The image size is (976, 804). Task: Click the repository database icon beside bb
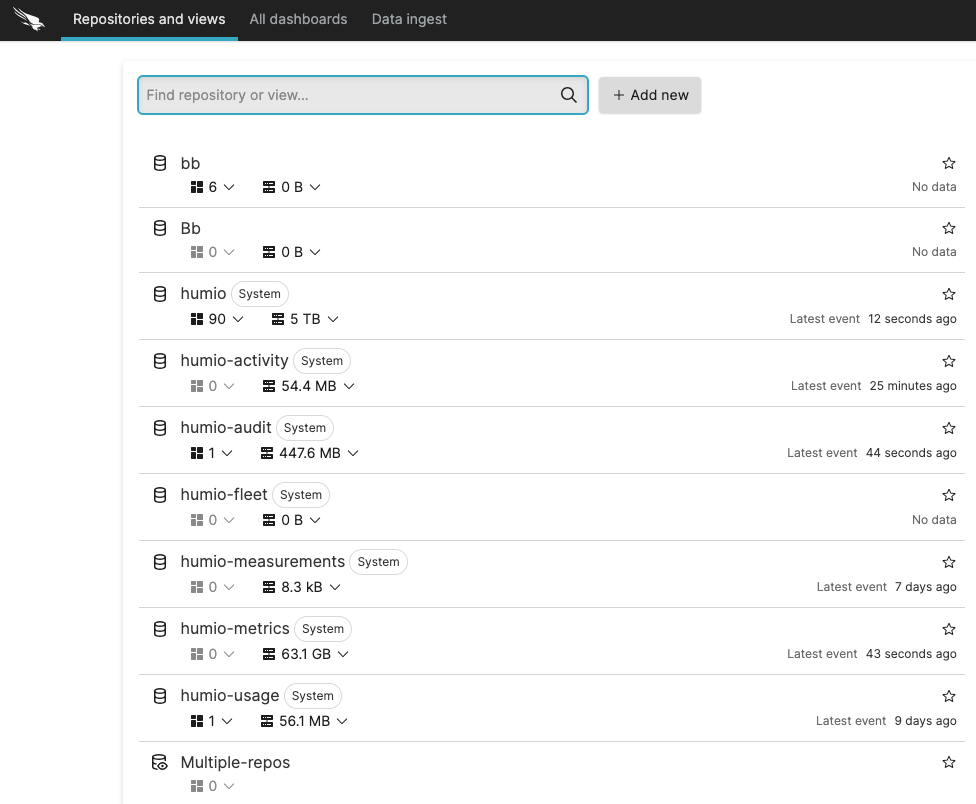pos(160,162)
